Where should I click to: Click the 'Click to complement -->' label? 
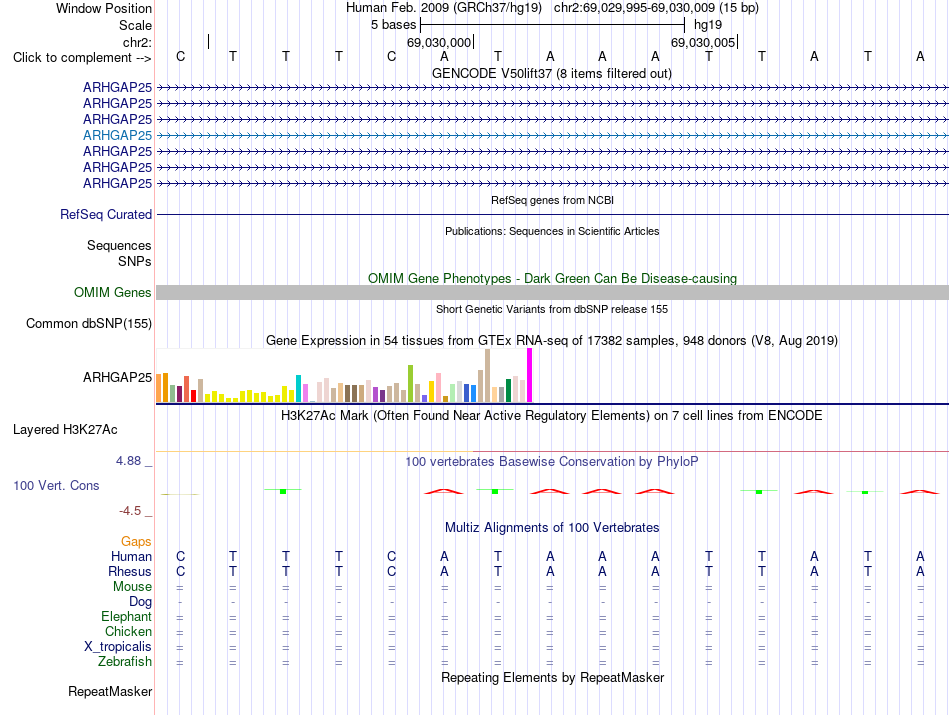click(x=82, y=58)
